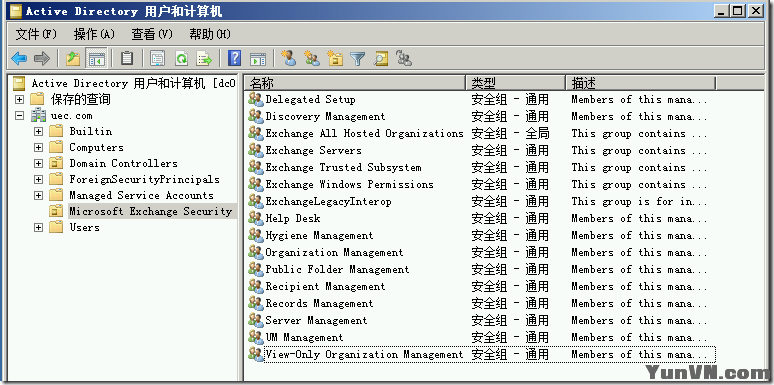
Task: Click the Domain Controllers OU folder icon
Action: point(56,163)
